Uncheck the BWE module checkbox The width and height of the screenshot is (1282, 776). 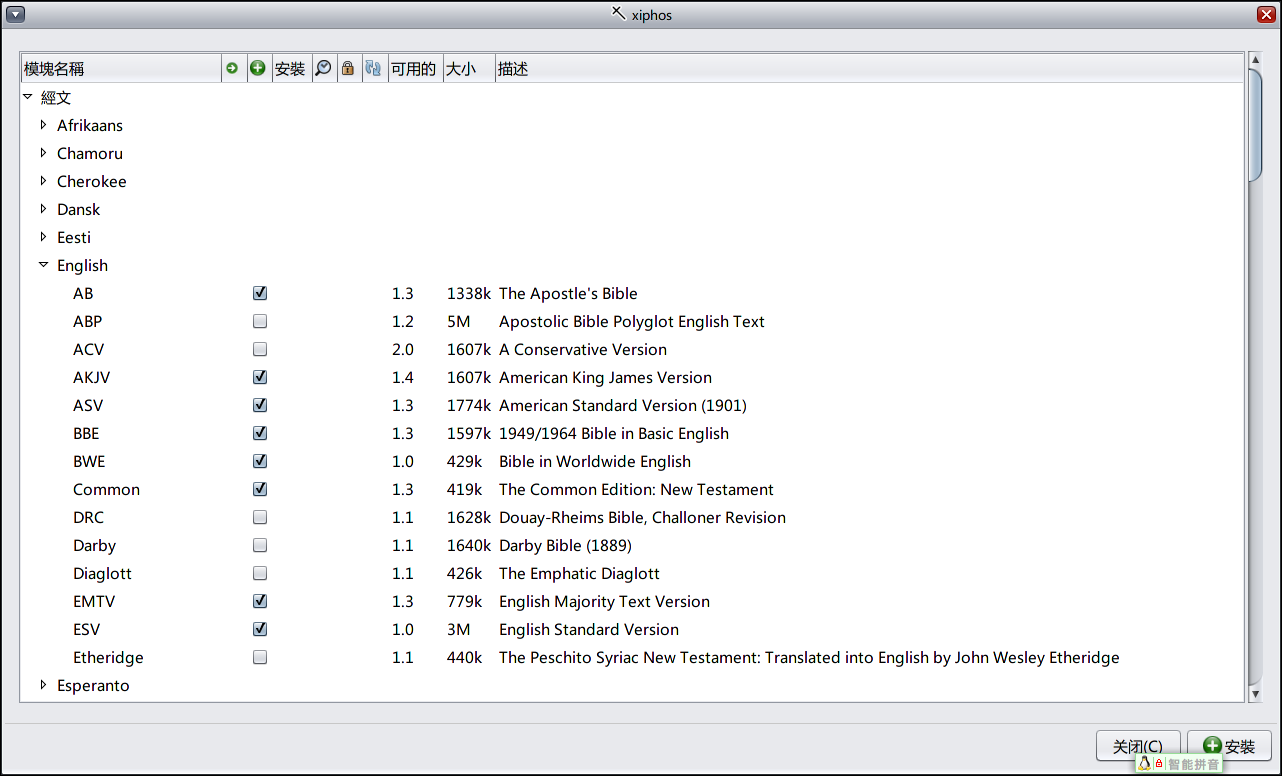pos(260,461)
